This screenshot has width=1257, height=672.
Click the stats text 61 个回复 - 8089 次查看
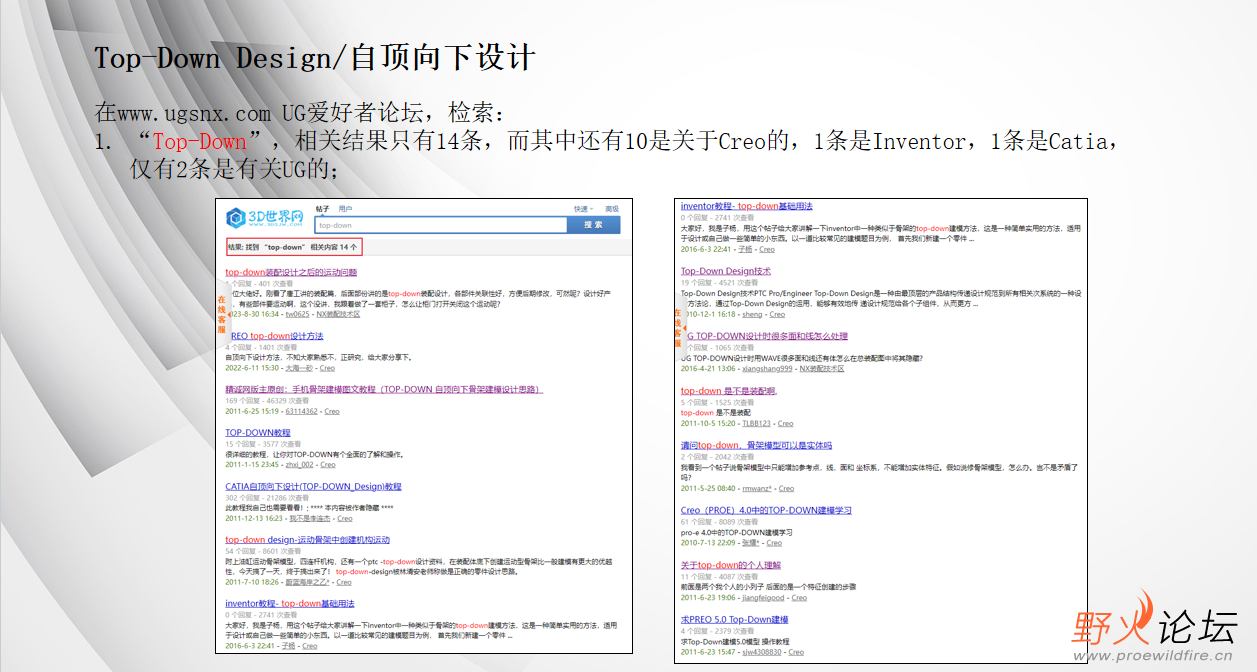coord(721,522)
